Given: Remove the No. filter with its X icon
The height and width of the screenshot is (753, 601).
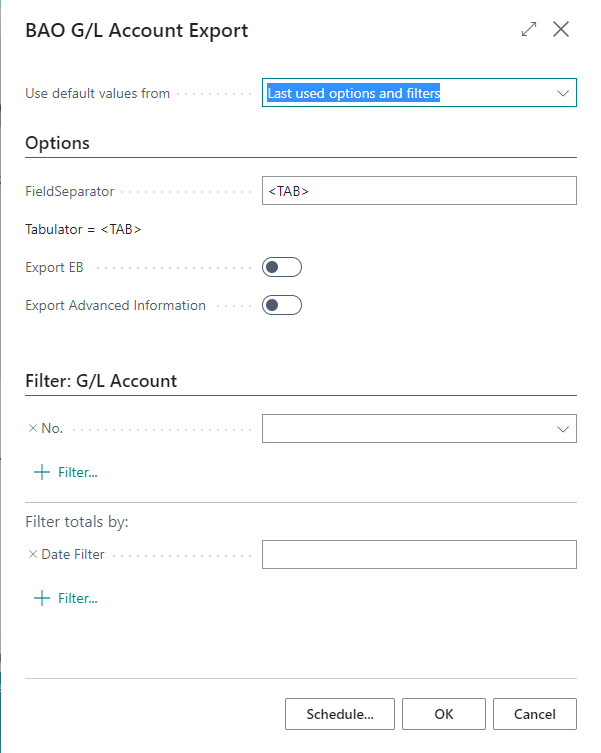Looking at the screenshot, I should tap(33, 428).
